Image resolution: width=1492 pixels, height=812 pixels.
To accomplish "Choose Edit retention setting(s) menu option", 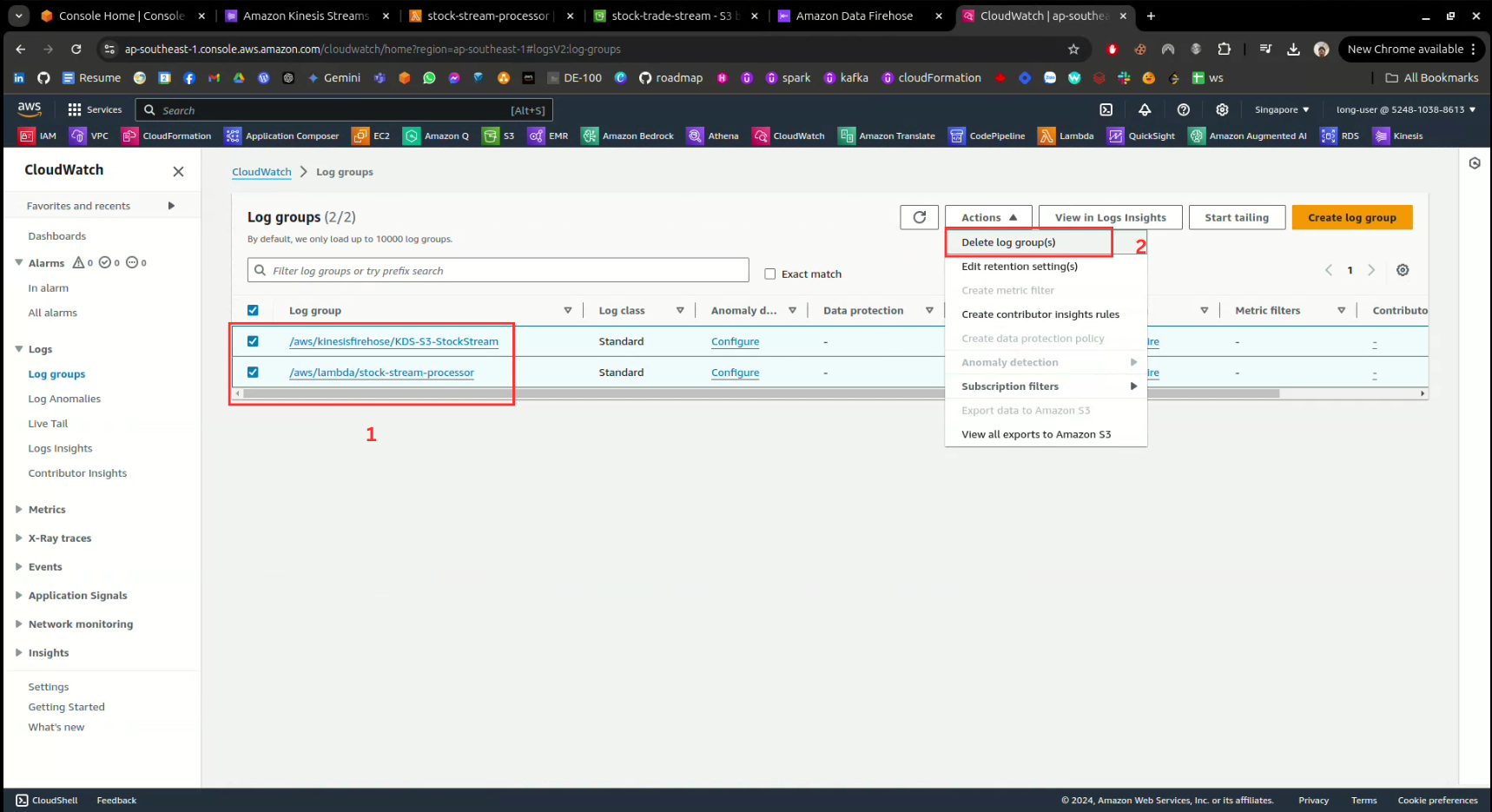I will 1019,267.
